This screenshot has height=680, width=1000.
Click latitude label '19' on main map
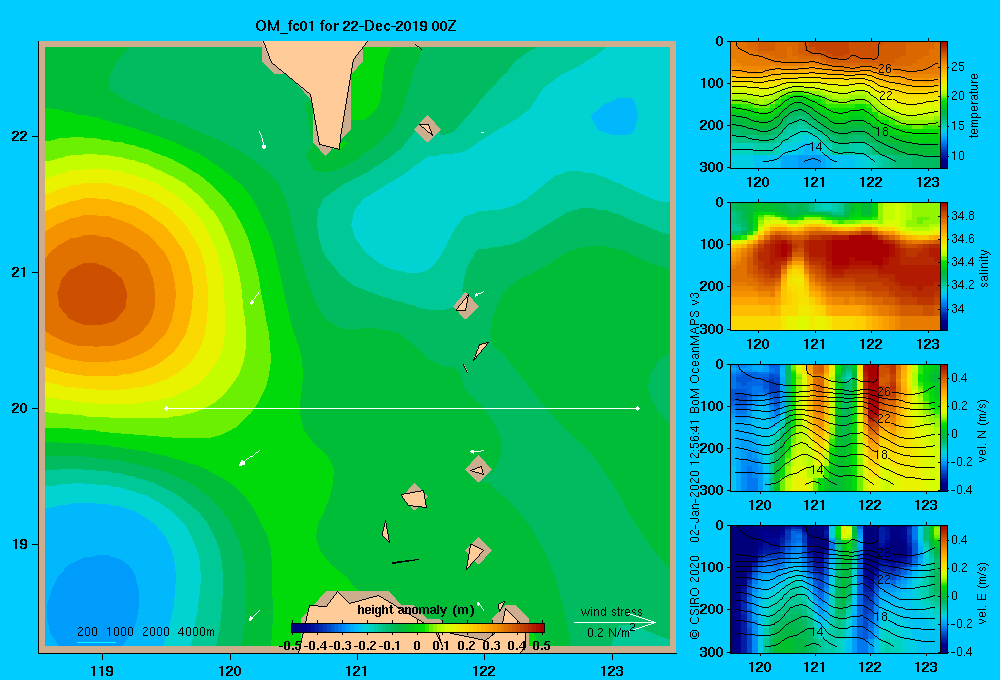coord(20,544)
